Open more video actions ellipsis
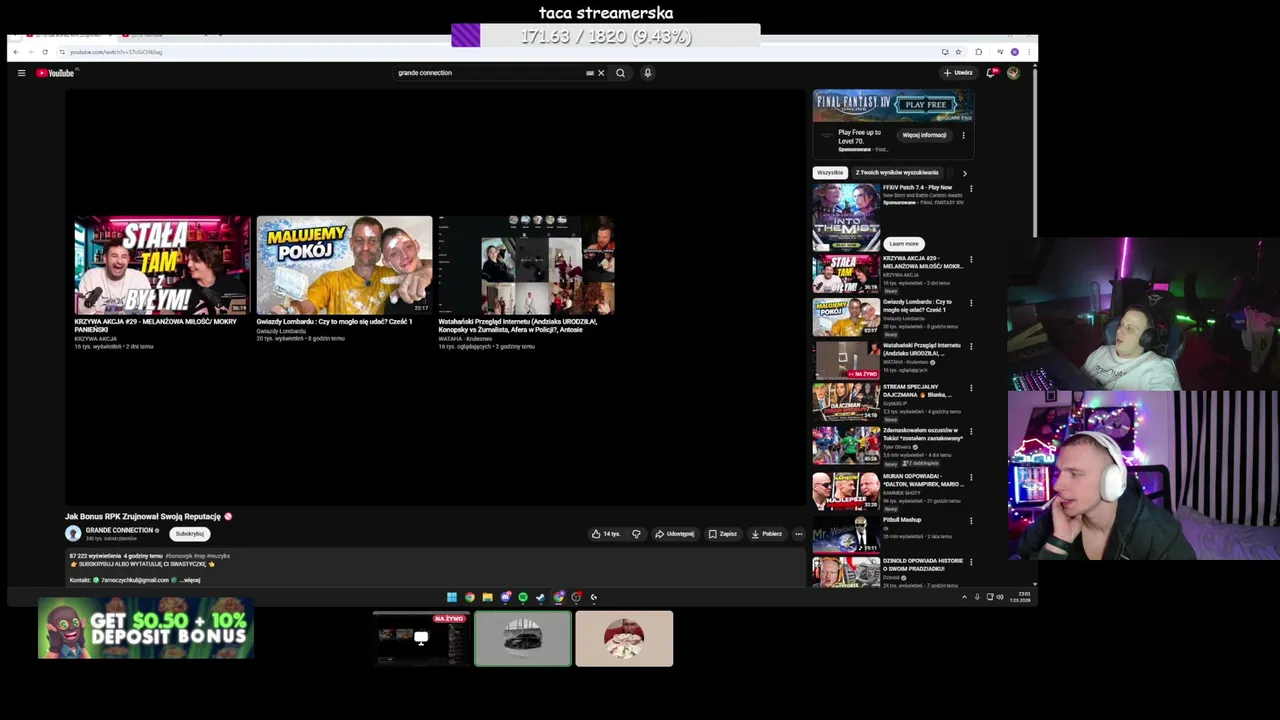This screenshot has height=720, width=1280. [x=798, y=534]
